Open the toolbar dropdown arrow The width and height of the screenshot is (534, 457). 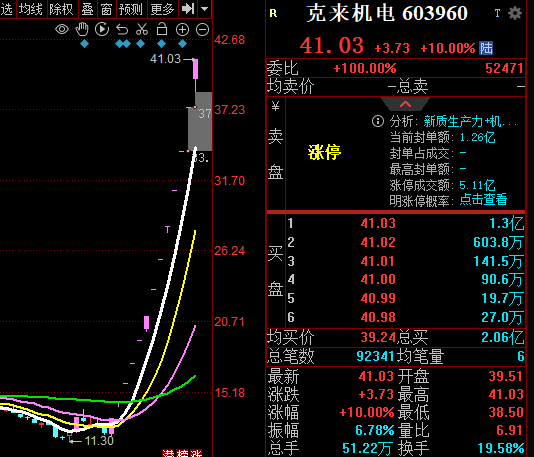(x=204, y=9)
